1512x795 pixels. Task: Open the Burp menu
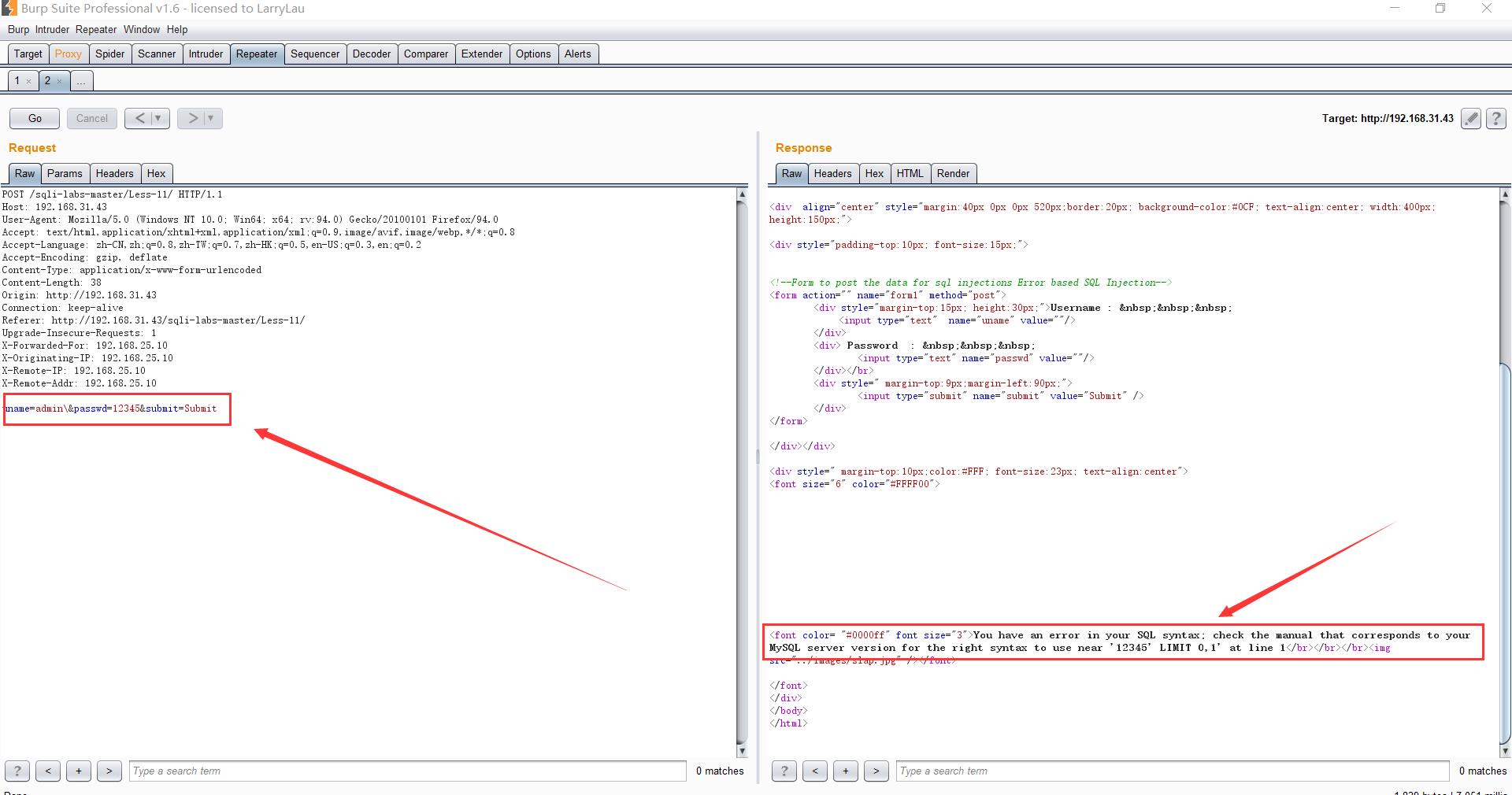pos(18,29)
